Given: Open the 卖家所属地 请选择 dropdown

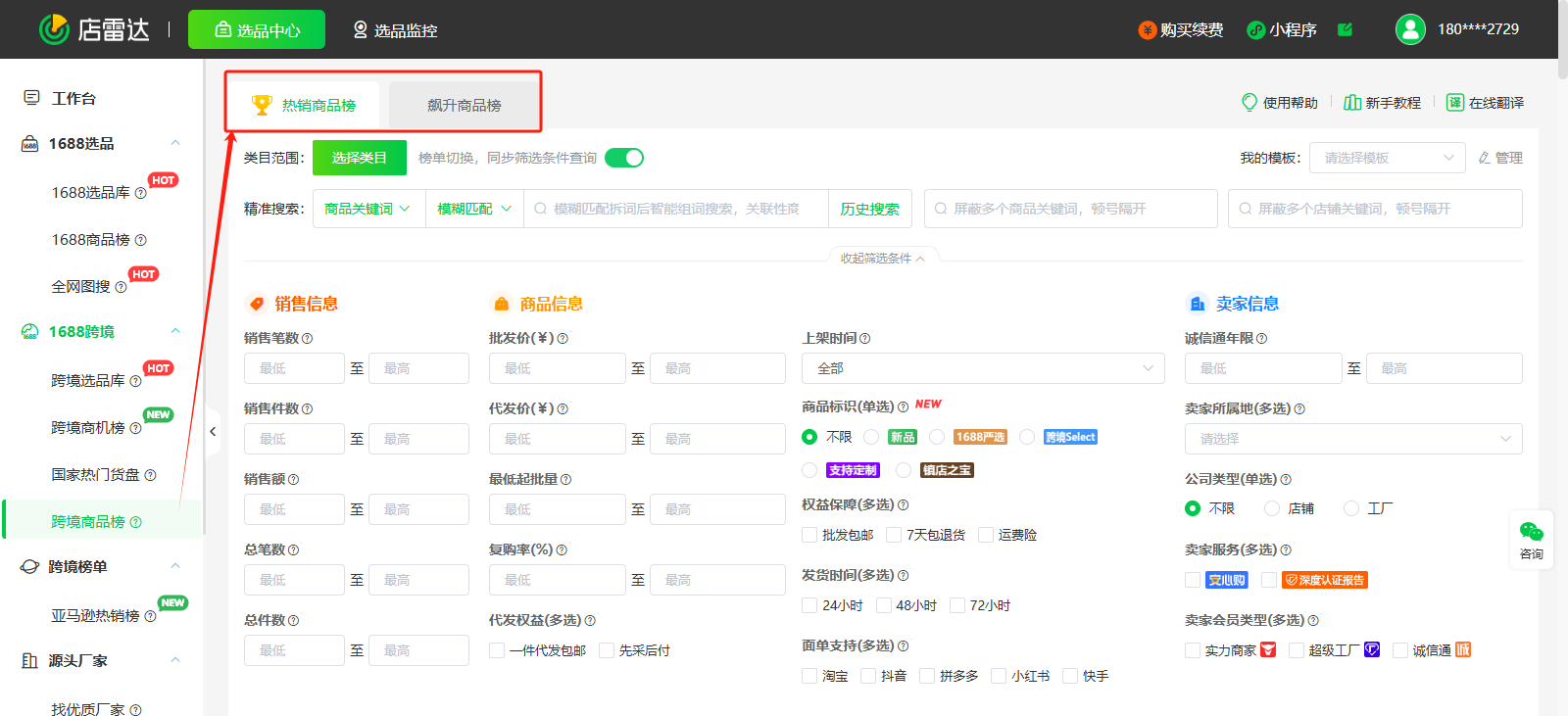Looking at the screenshot, I should [x=1353, y=439].
